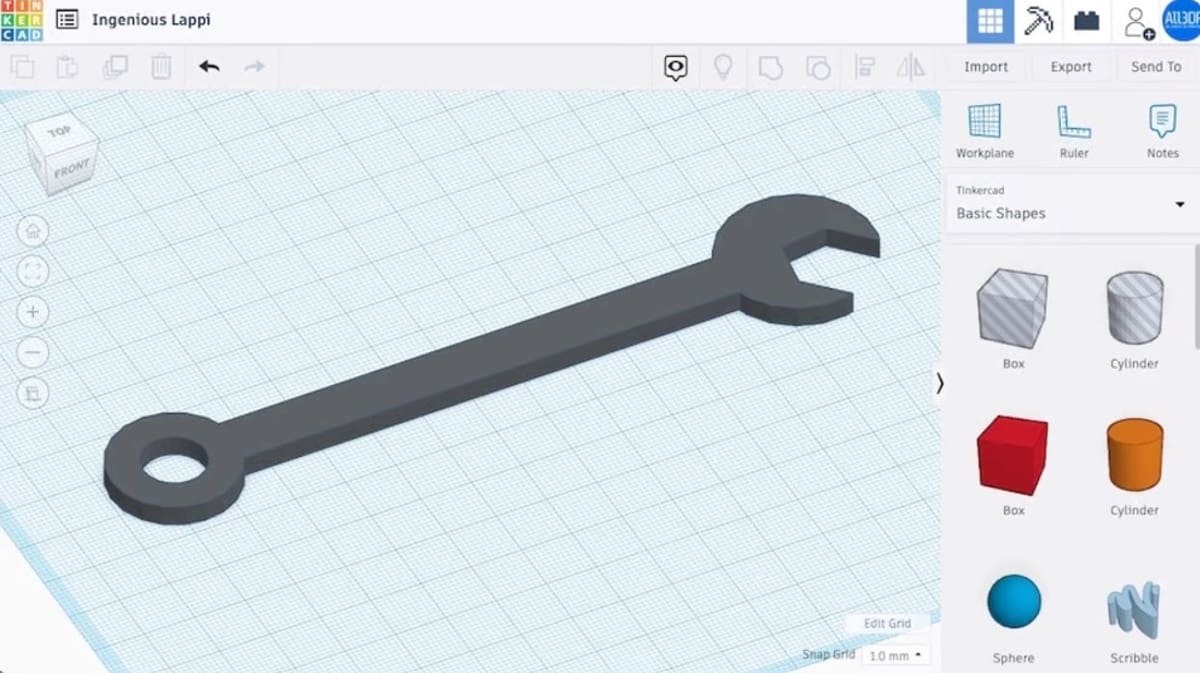Click the Import button
The height and width of the screenshot is (673, 1200).
click(986, 67)
